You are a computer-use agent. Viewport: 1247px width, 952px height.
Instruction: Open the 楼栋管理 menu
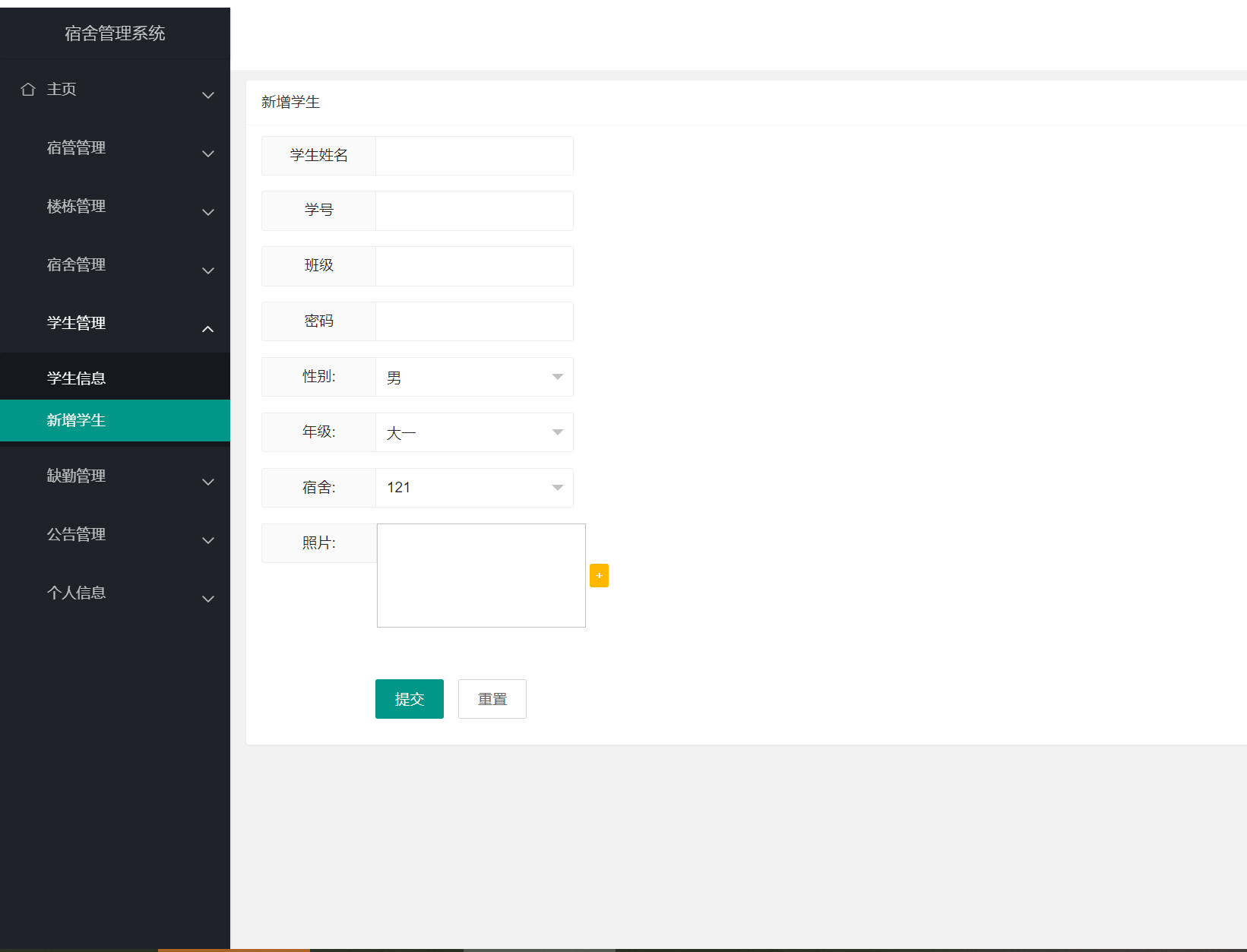[115, 207]
